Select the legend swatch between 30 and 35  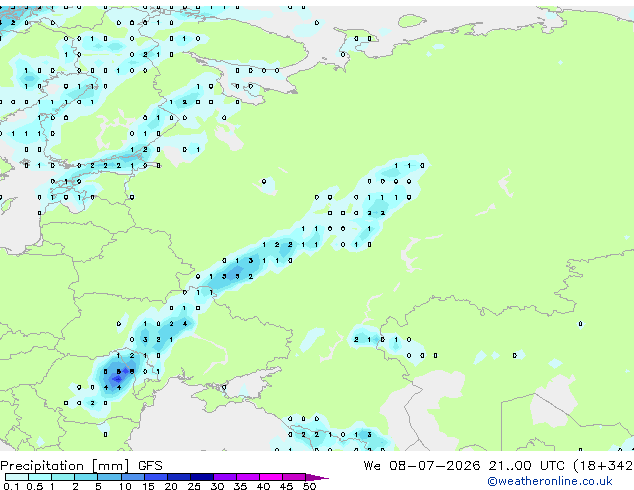[x=225, y=477]
